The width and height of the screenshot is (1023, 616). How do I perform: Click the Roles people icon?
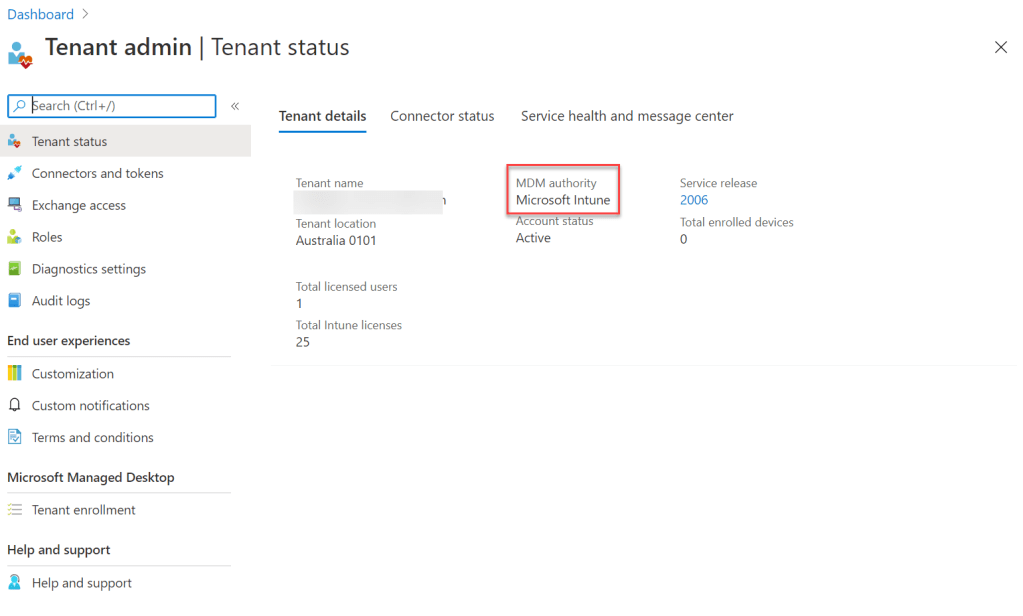tap(14, 237)
